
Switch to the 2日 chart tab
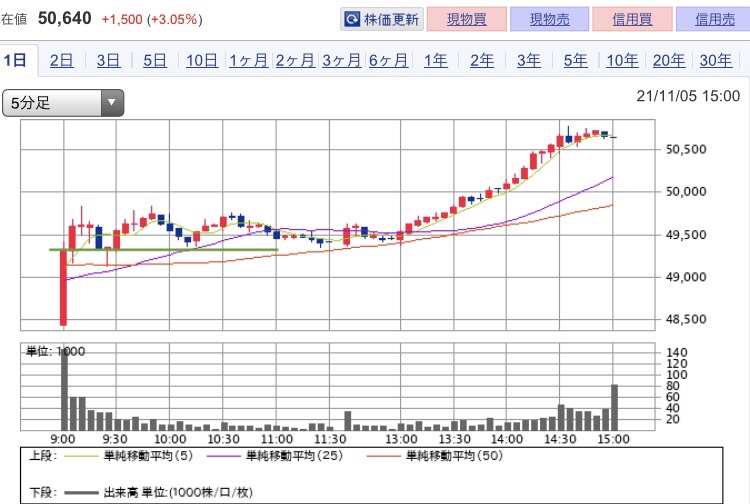(x=61, y=61)
